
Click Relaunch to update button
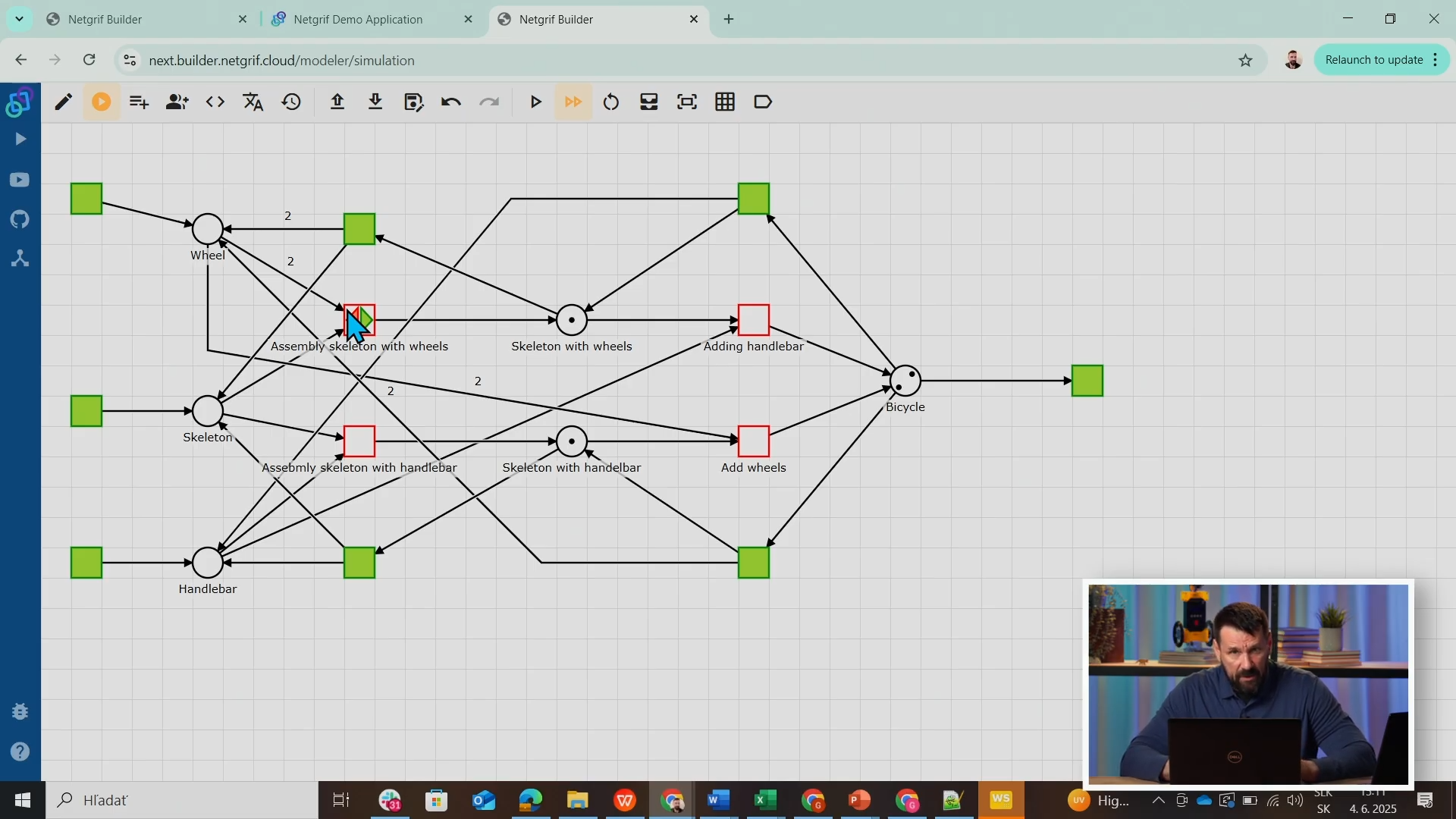(1382, 60)
